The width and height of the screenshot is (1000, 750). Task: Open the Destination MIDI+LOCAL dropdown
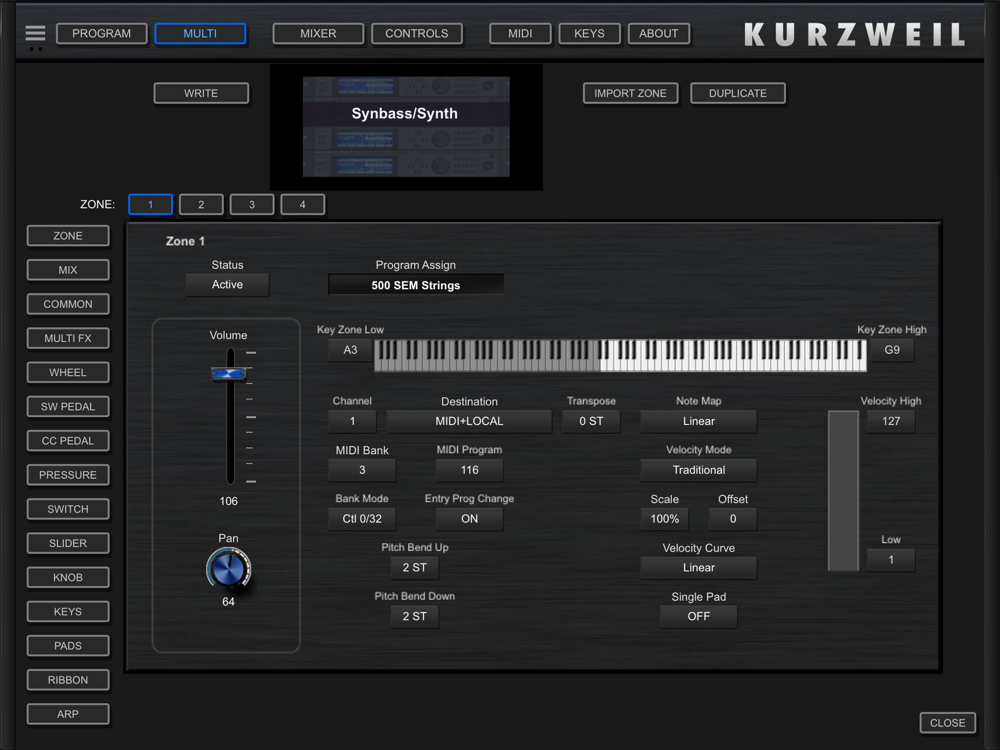tap(469, 421)
